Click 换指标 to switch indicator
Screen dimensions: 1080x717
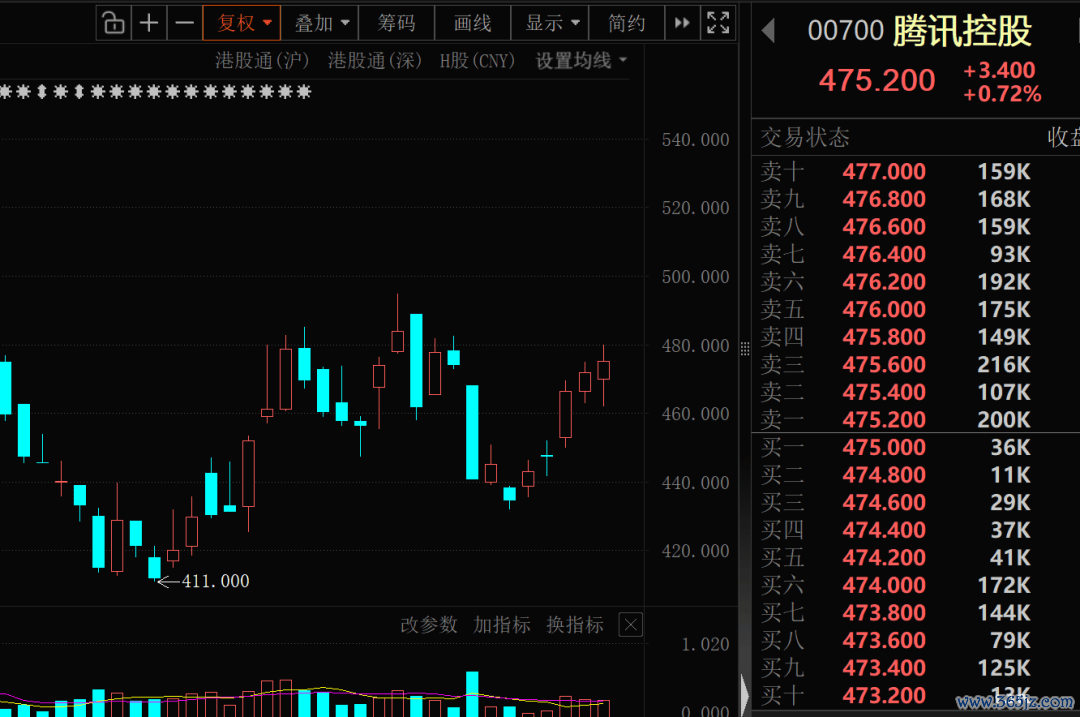click(574, 625)
